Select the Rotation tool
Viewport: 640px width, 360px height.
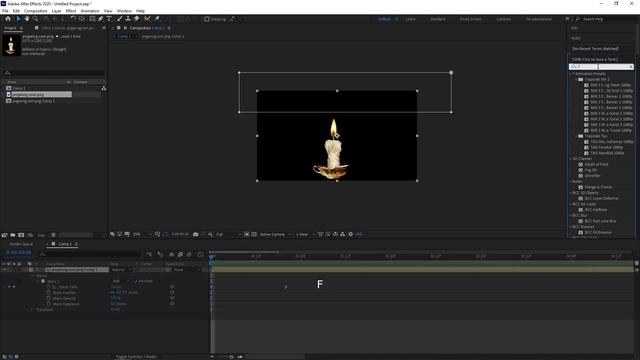coord(73,19)
